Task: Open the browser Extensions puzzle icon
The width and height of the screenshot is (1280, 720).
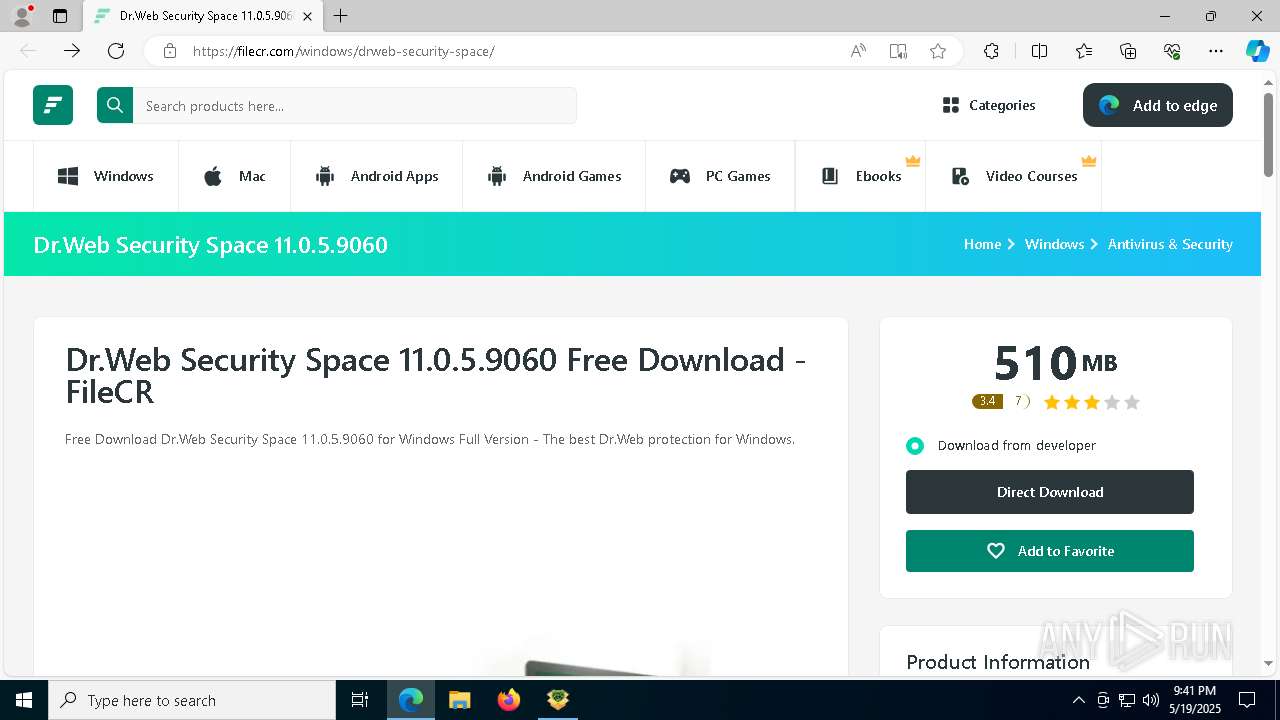Action: point(991,51)
